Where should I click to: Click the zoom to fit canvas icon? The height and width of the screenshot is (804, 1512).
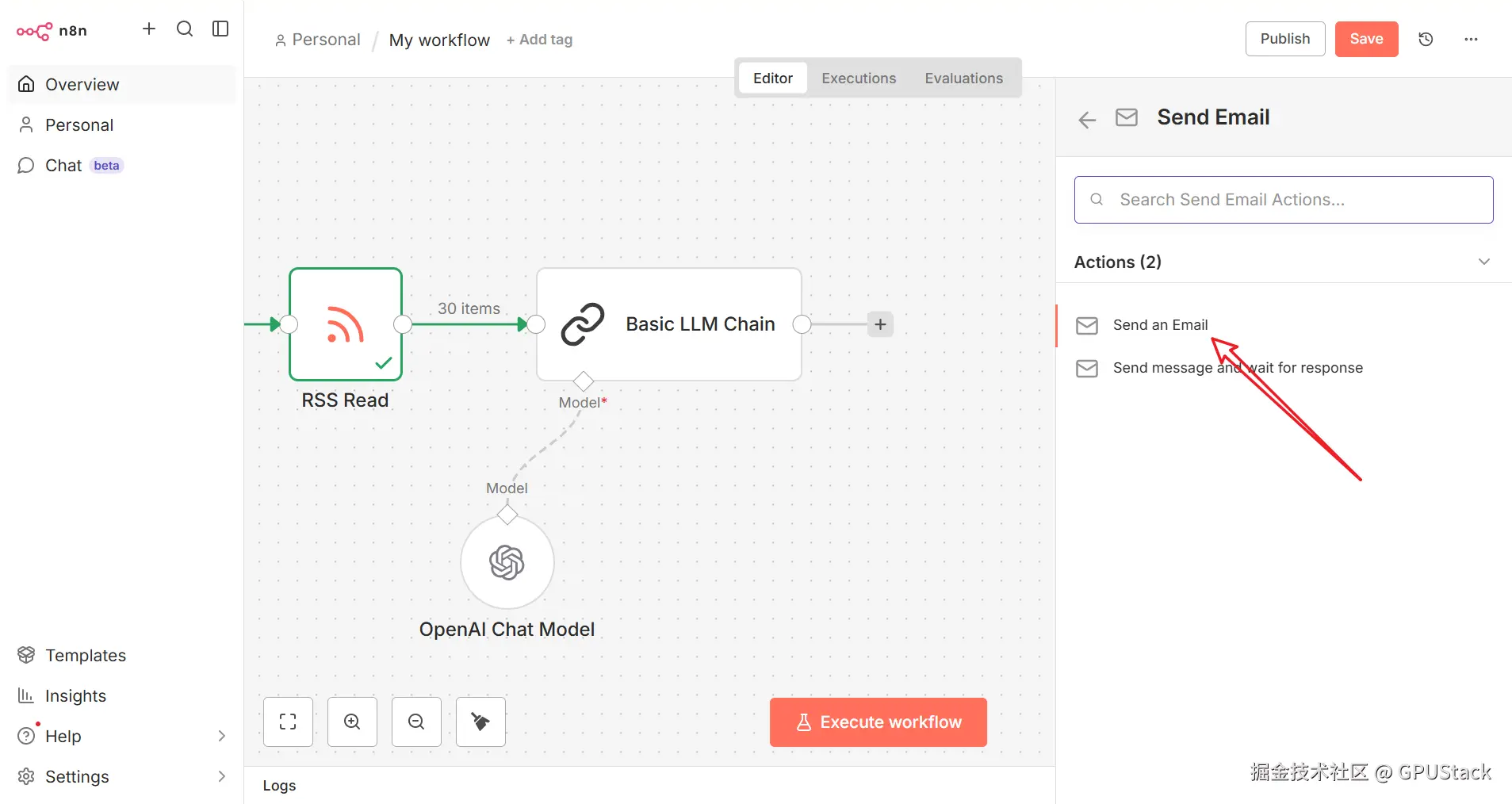coord(288,722)
